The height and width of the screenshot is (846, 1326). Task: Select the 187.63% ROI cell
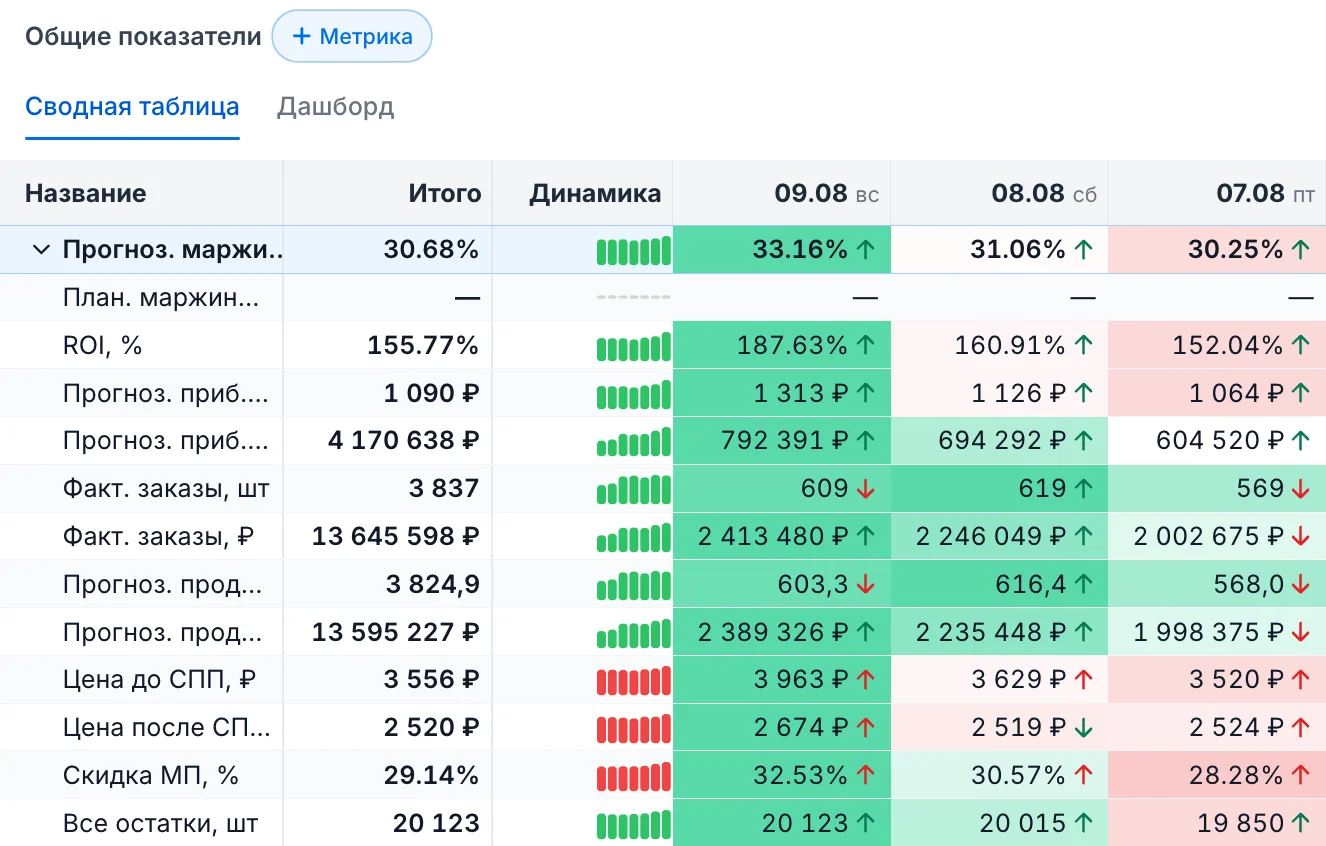coord(782,346)
